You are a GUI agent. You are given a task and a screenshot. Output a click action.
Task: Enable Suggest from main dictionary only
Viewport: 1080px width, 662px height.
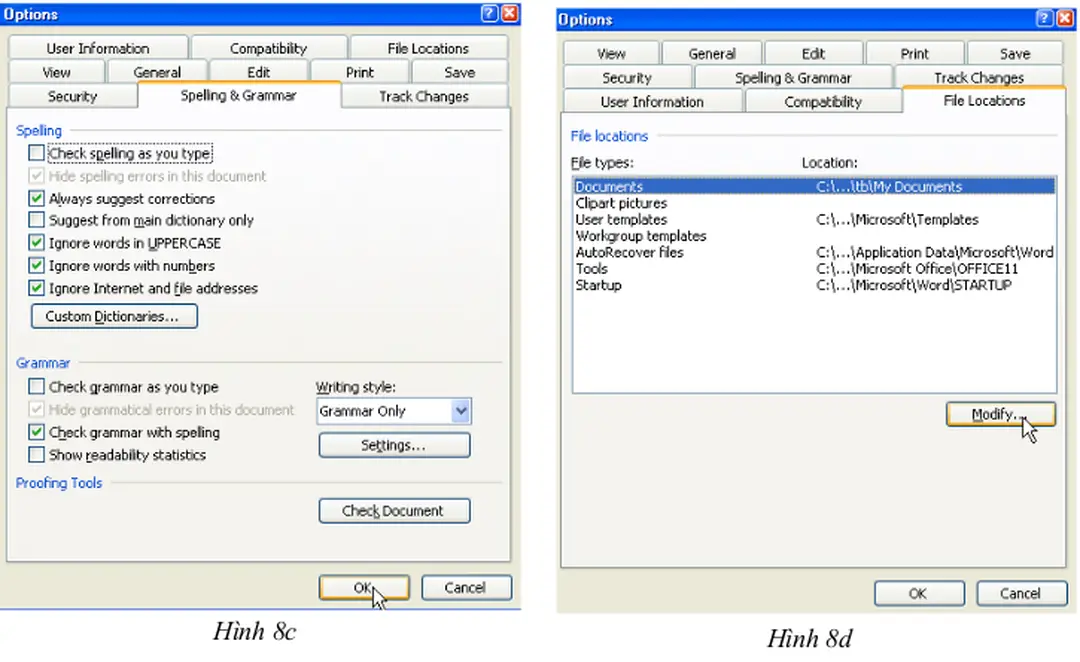point(37,220)
